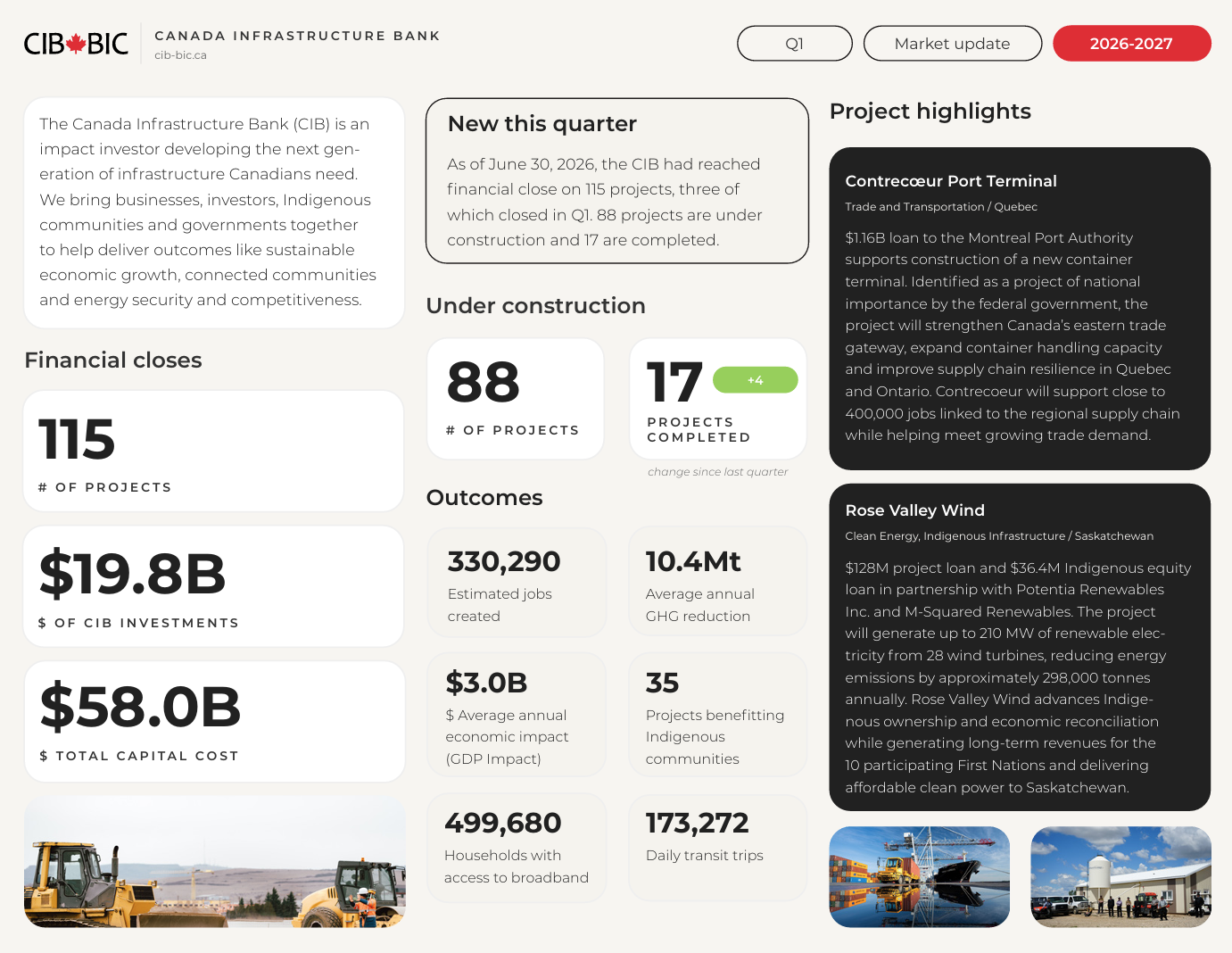This screenshot has height=953, width=1232.
Task: Click the 35 Indigenous communities projects figure
Action: [663, 683]
